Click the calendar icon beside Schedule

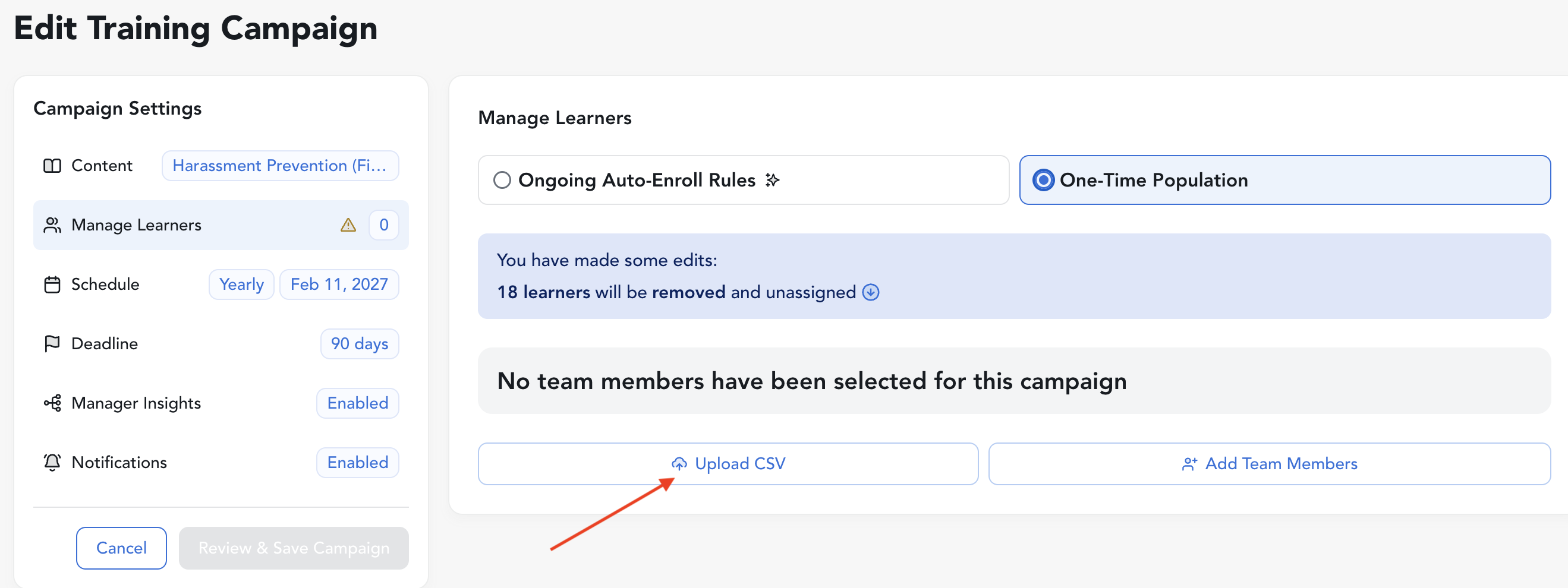click(x=52, y=284)
